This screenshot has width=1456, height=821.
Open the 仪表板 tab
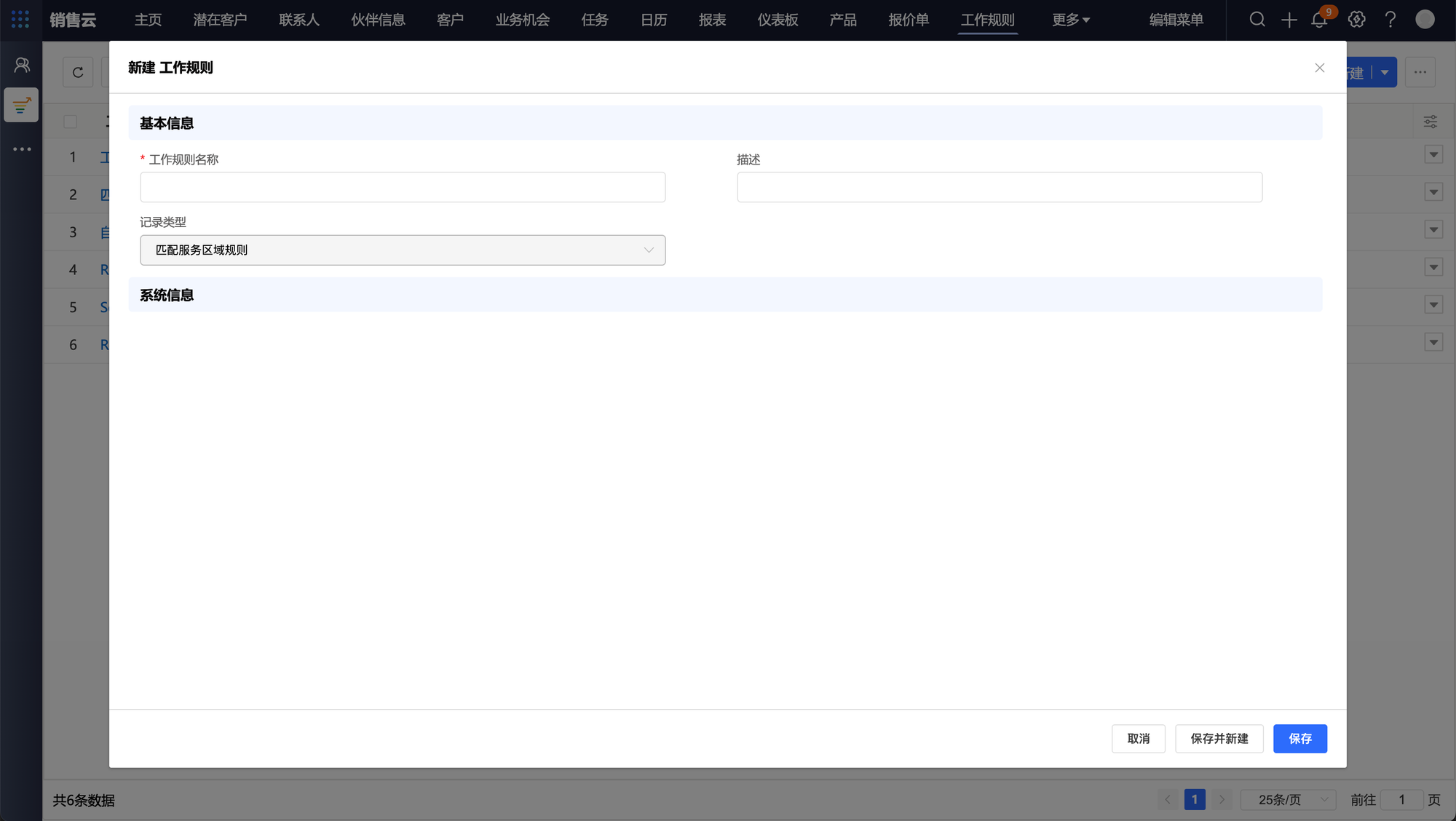[778, 20]
